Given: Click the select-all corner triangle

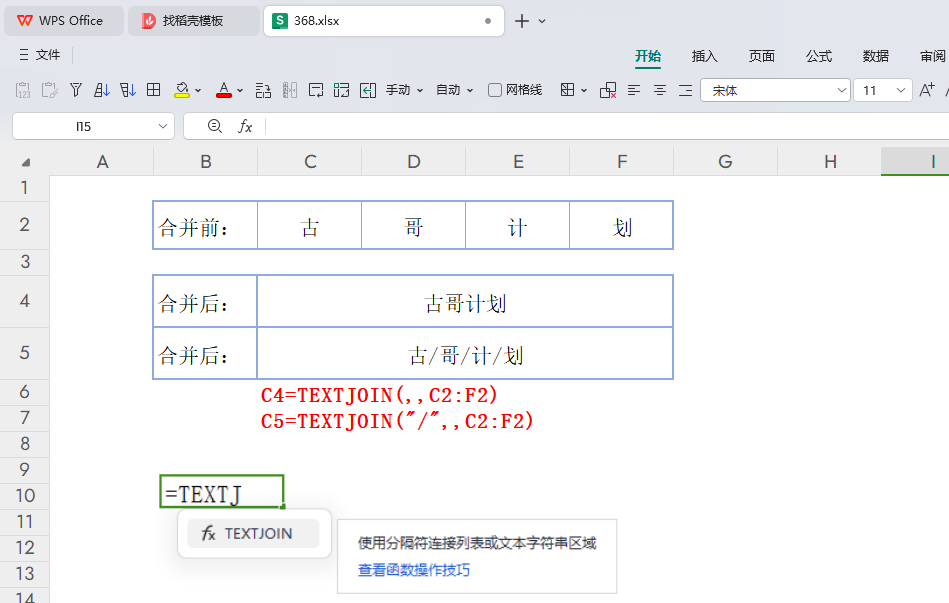Looking at the screenshot, I should pos(25,162).
